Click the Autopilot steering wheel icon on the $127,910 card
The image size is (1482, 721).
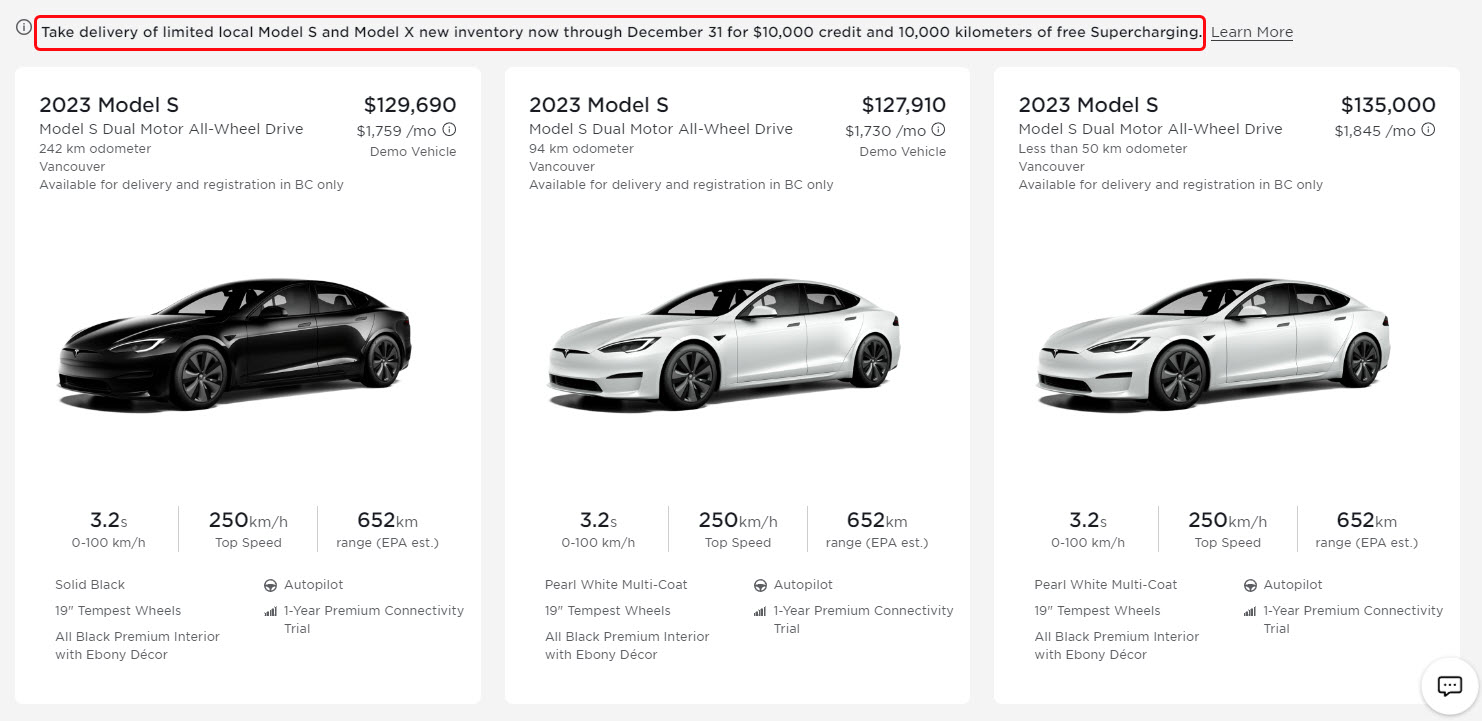coord(760,585)
